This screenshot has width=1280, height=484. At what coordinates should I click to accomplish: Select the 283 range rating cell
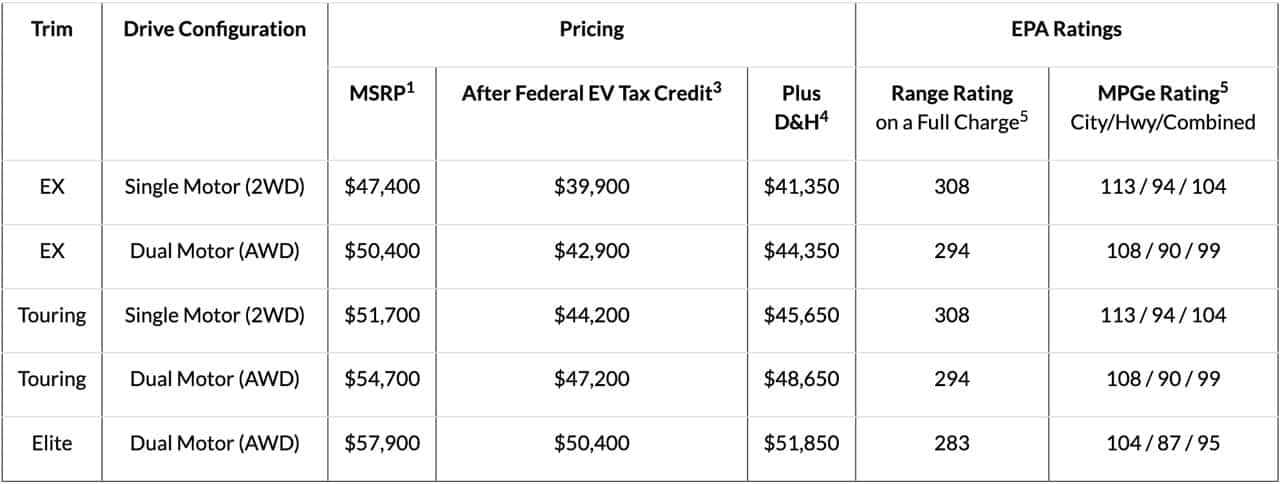click(x=952, y=442)
